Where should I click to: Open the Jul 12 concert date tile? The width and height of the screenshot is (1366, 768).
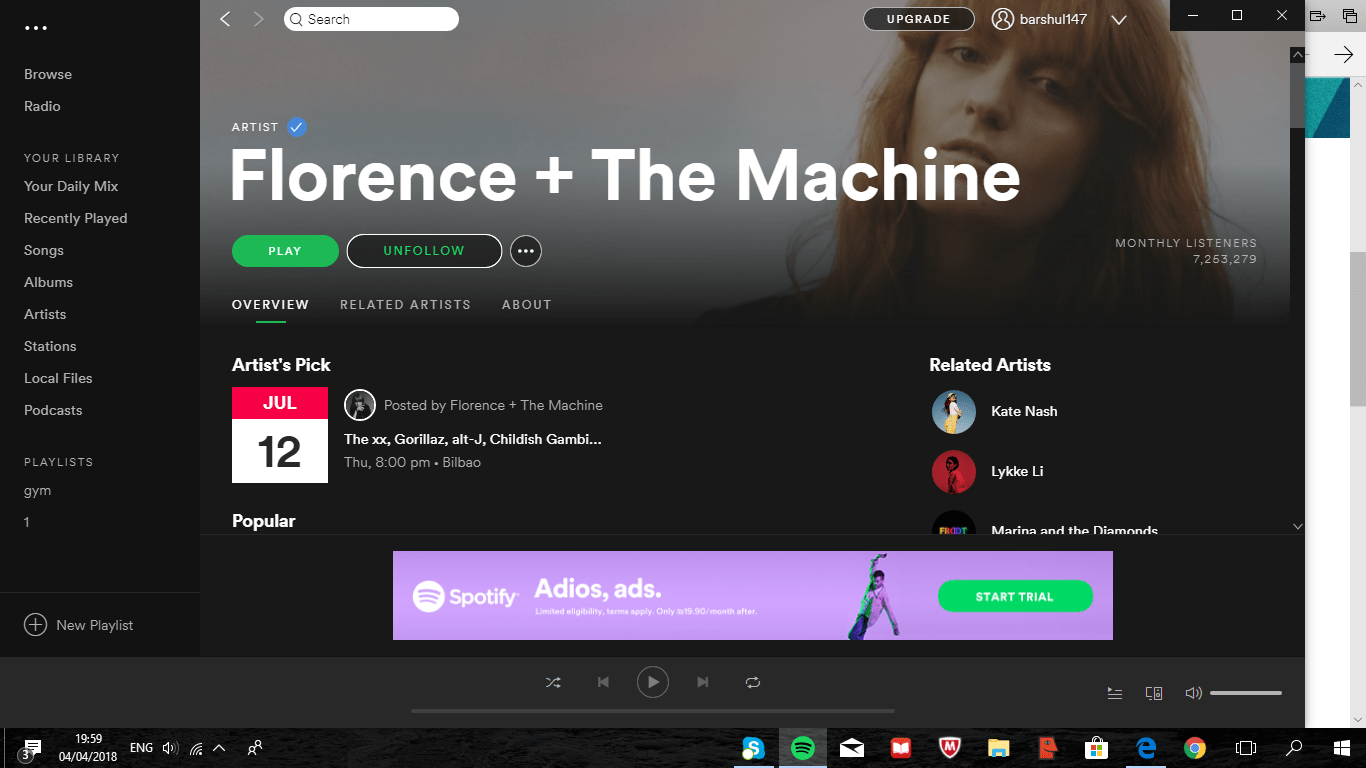click(x=280, y=435)
